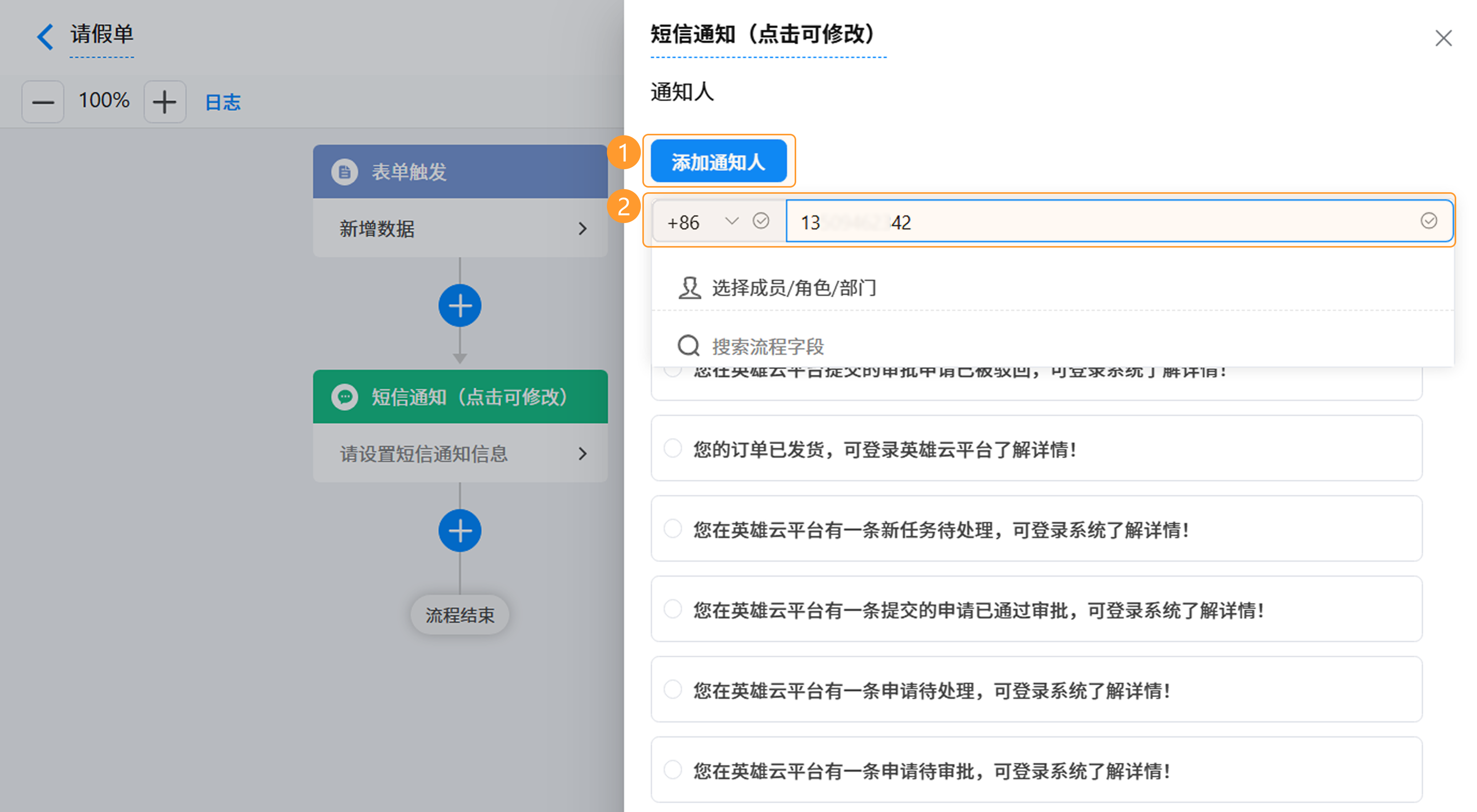Screen dimensions: 1477x812
Task: Click the 表单触发 node document icon
Action: pyautogui.click(x=345, y=172)
